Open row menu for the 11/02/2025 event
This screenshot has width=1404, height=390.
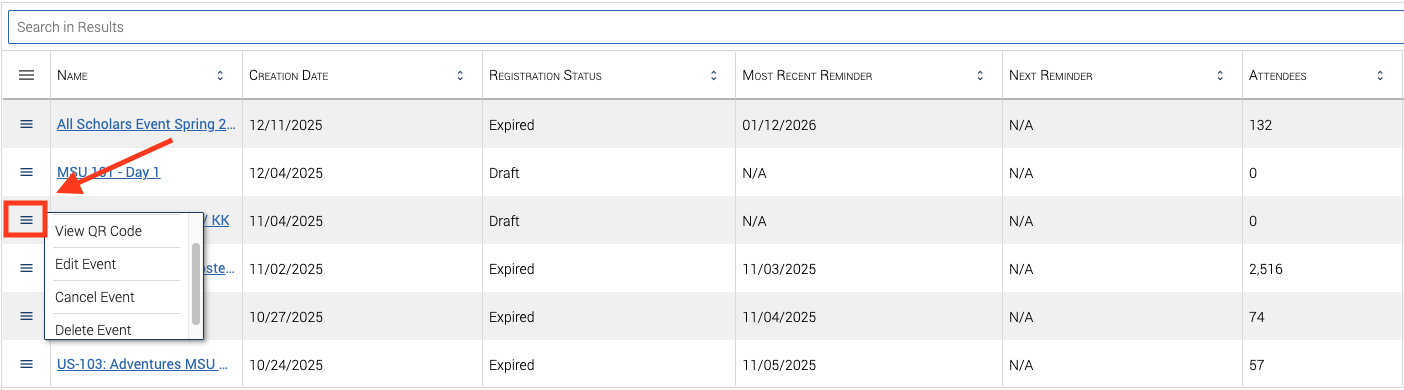(27, 268)
